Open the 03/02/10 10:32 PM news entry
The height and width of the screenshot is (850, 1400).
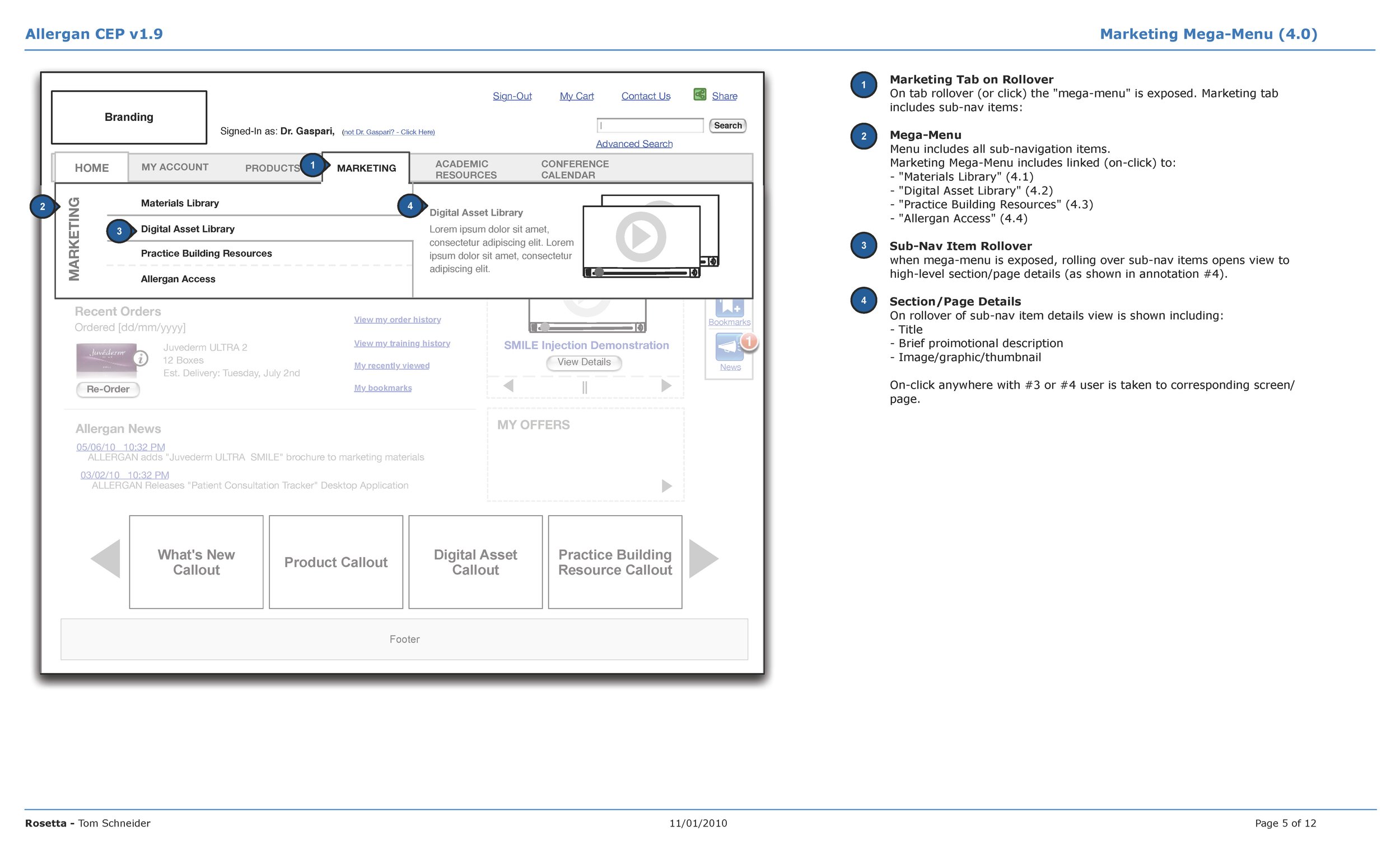[124, 475]
